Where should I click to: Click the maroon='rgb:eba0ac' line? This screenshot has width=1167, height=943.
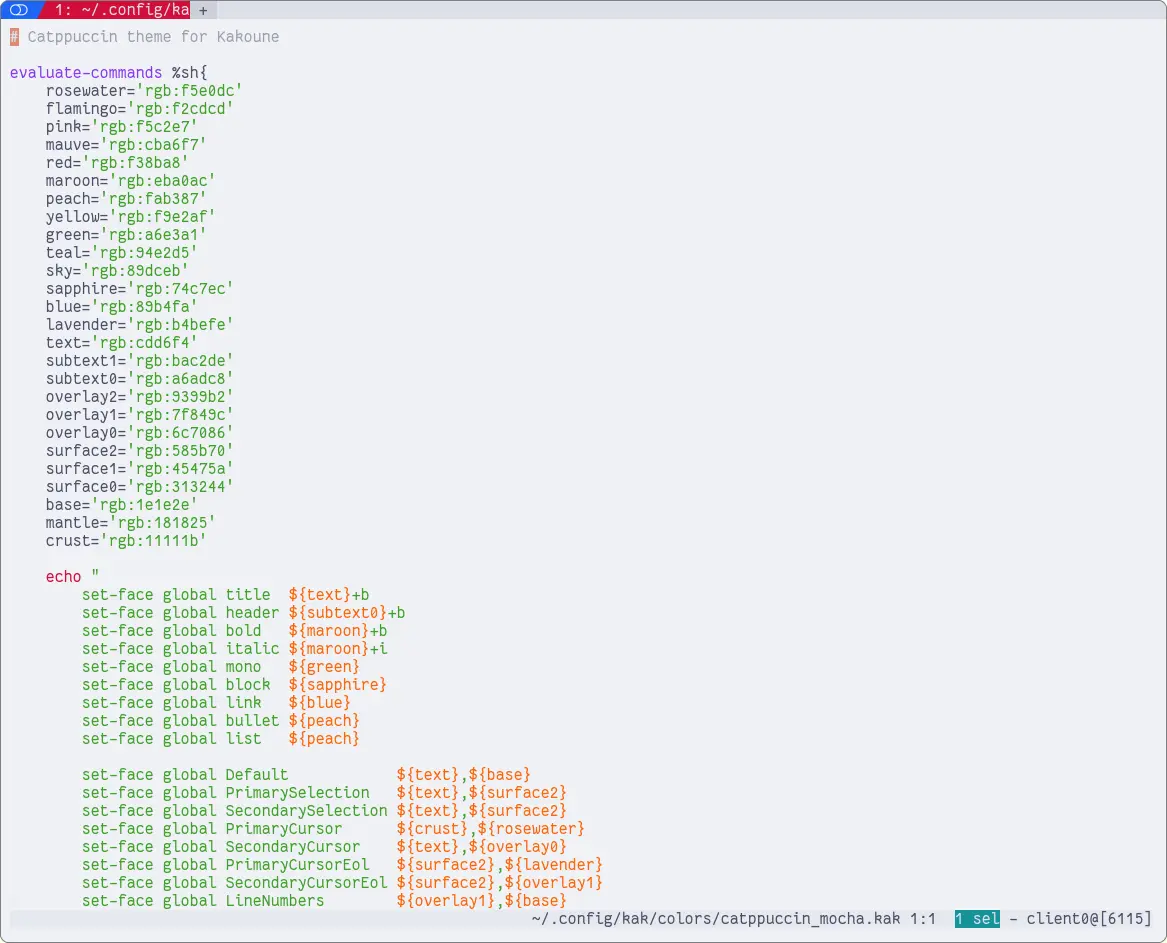(130, 181)
